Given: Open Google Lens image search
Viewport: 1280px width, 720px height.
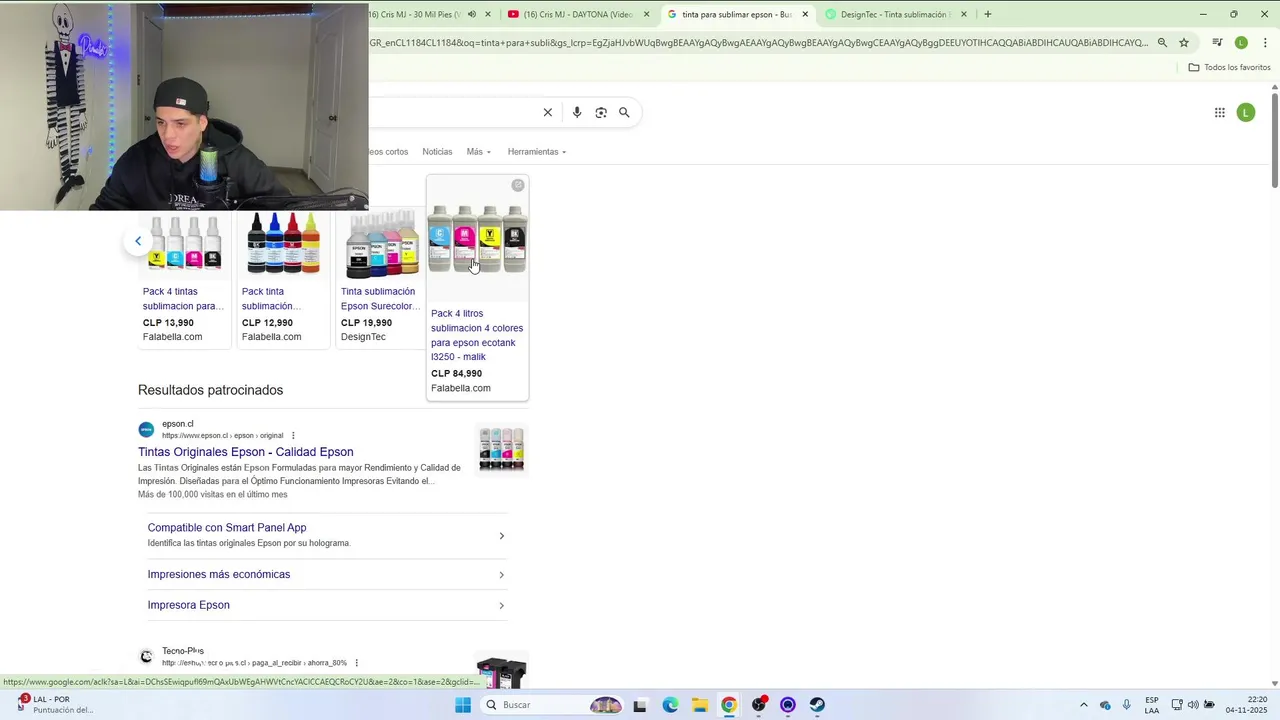Looking at the screenshot, I should coord(601,113).
